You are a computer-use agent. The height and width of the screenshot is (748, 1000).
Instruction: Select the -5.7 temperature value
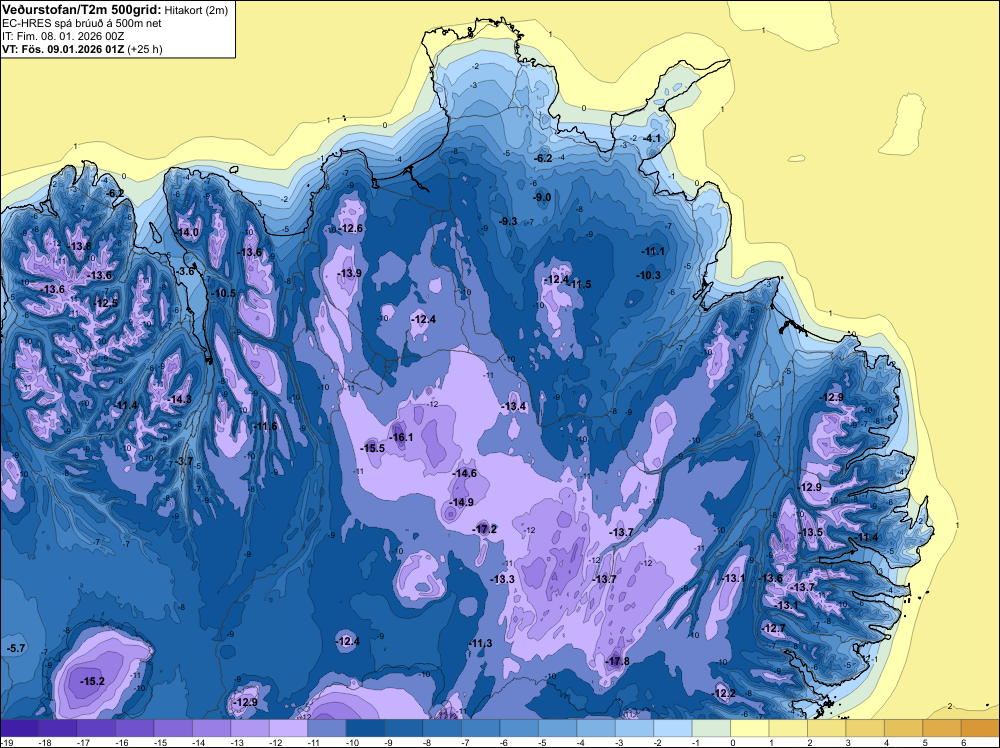pyautogui.click(x=16, y=649)
